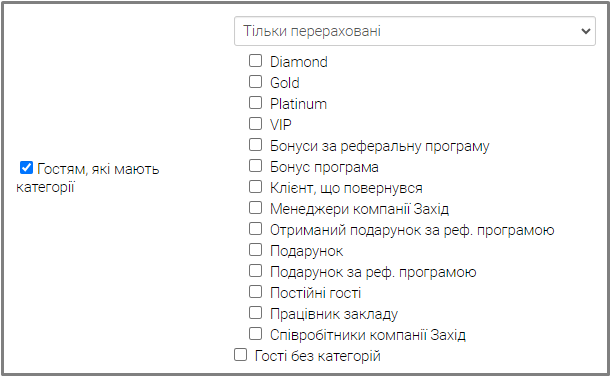Enable "Працівник закладу" checkbox
Viewport: 611px width, 377px height.
(255, 313)
